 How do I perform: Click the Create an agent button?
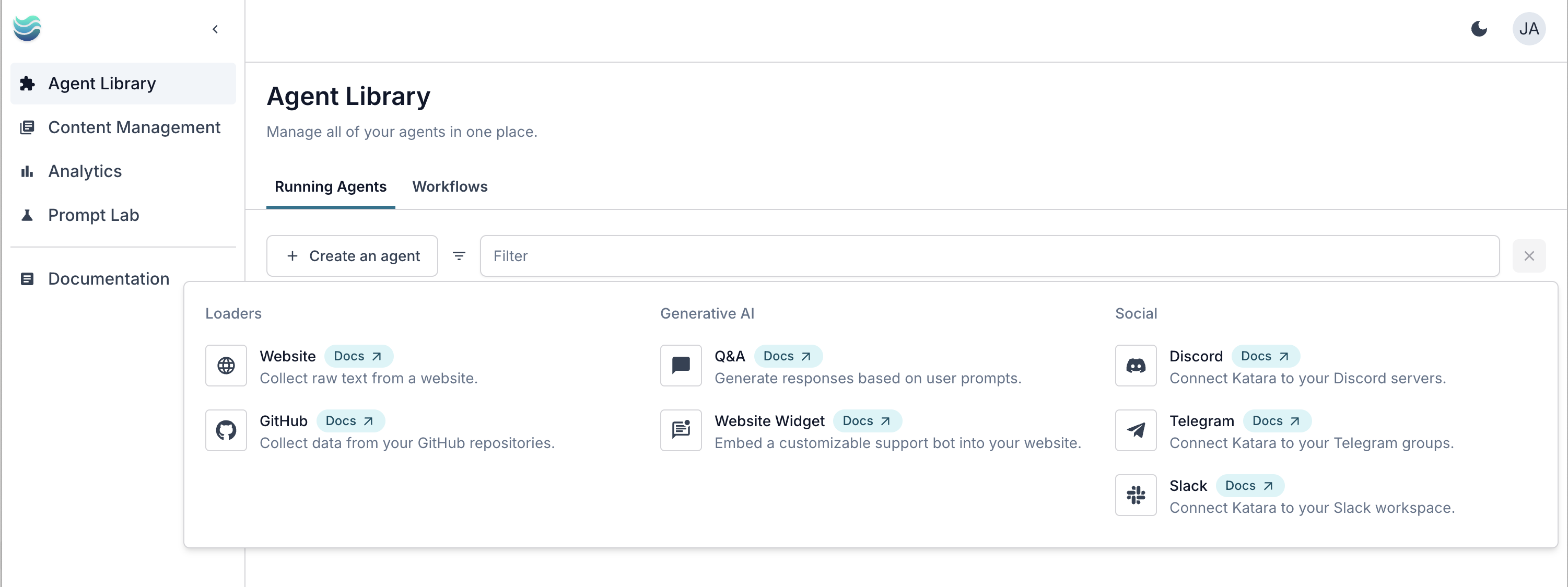tap(352, 256)
